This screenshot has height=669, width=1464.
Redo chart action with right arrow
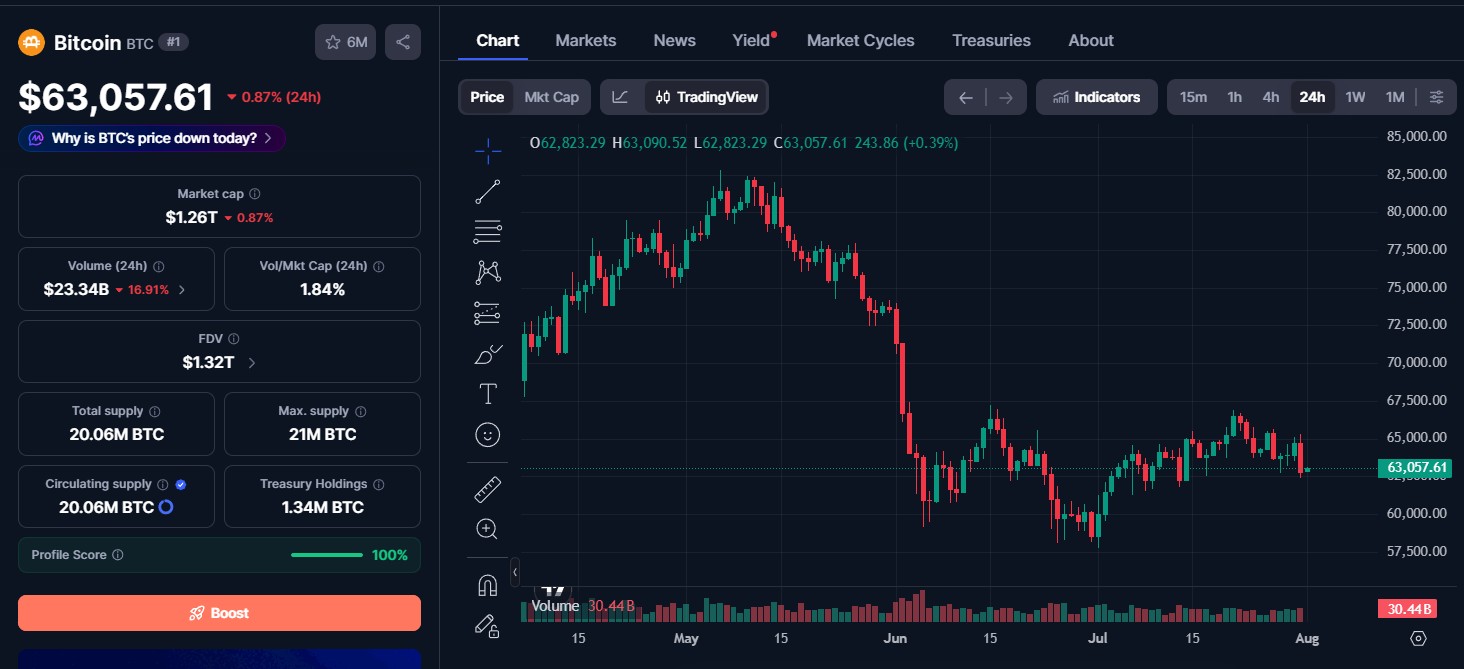(x=1006, y=97)
